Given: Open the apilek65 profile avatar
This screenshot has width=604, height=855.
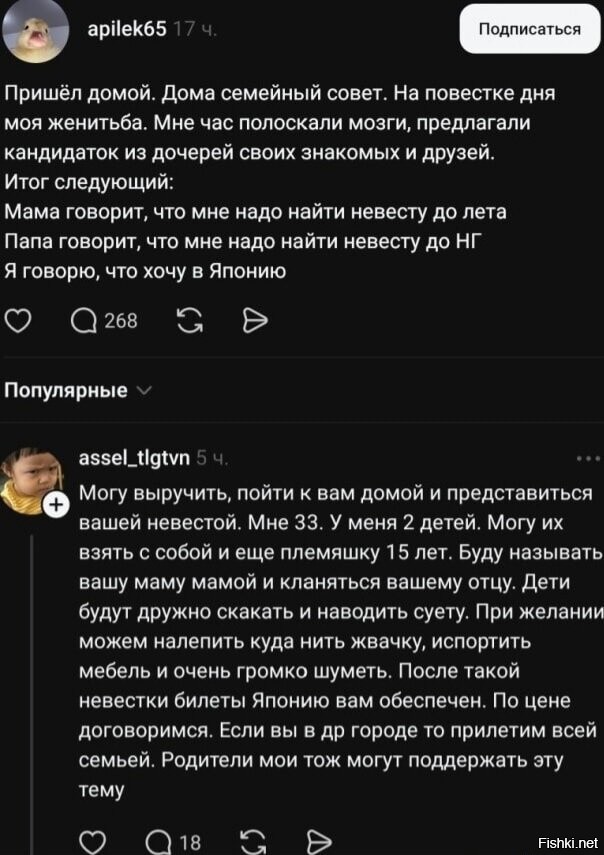Looking at the screenshot, I should [35, 32].
